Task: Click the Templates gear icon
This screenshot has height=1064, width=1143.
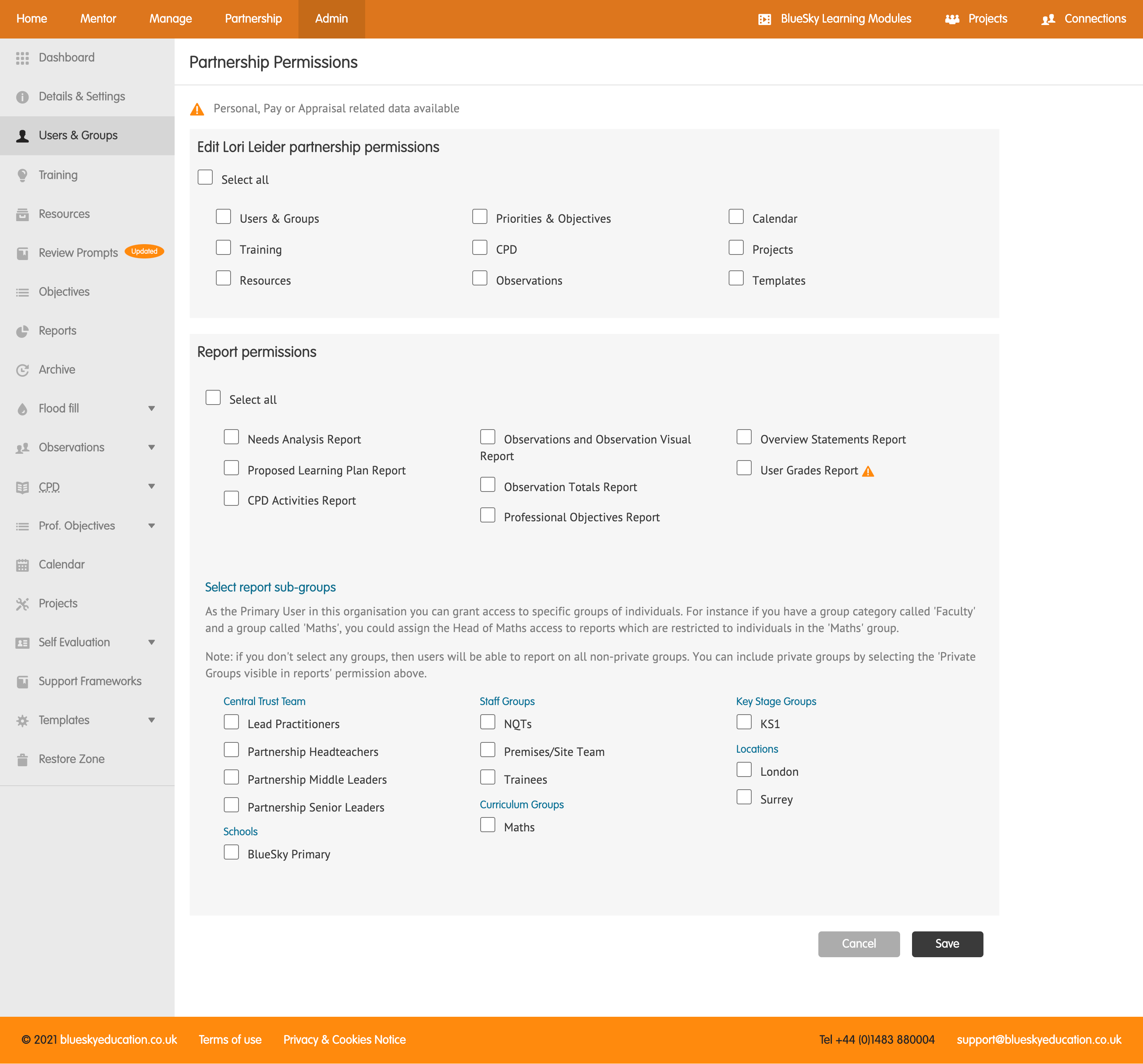Action: point(22,721)
